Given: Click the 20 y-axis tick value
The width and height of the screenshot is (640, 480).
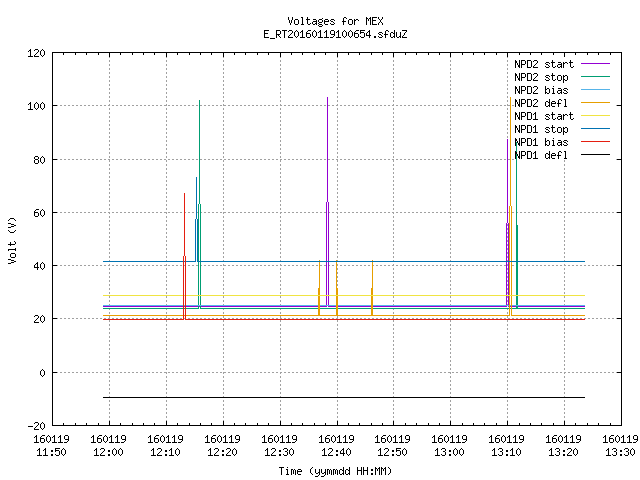Looking at the screenshot, I should (39, 319).
